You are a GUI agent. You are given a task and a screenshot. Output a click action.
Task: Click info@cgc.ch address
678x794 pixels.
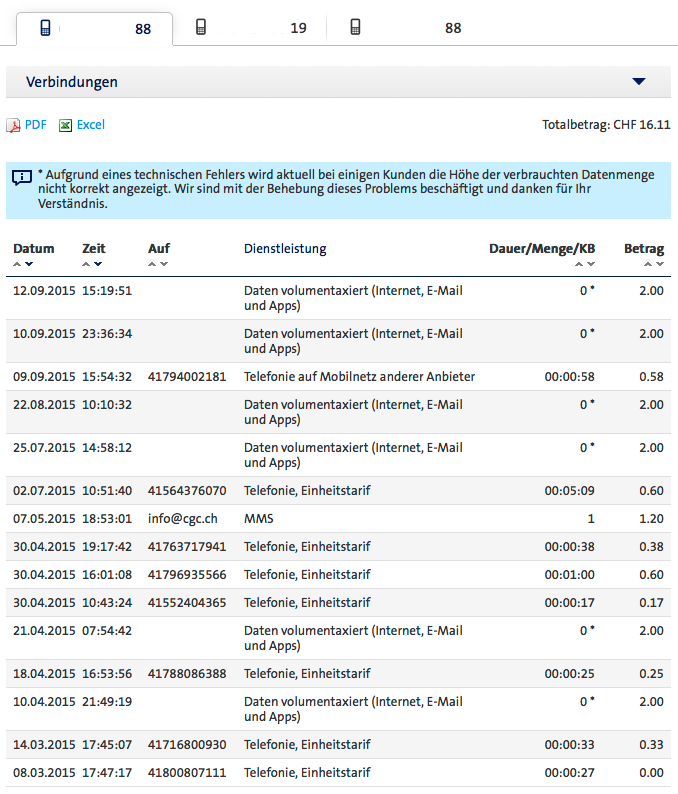tap(183, 519)
